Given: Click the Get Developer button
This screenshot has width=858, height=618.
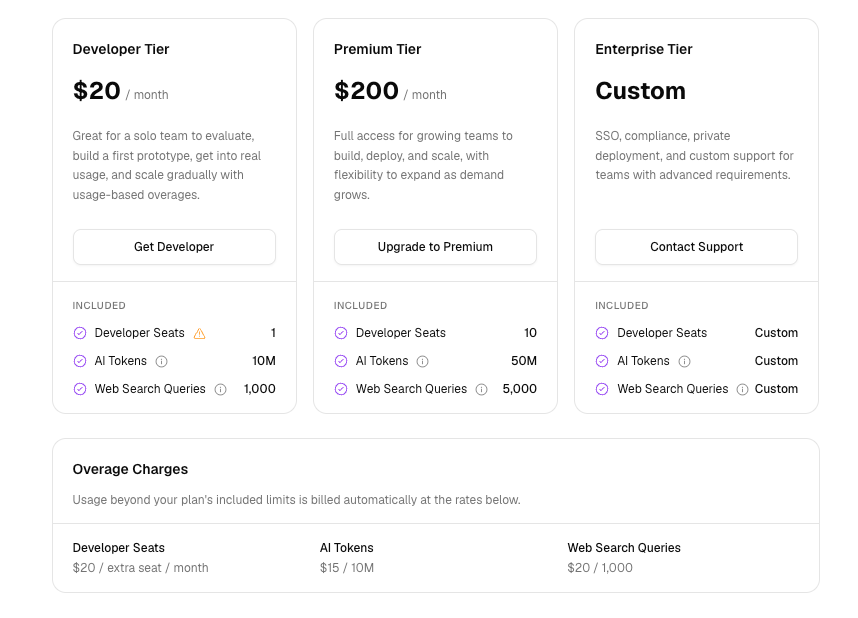Looking at the screenshot, I should [174, 247].
